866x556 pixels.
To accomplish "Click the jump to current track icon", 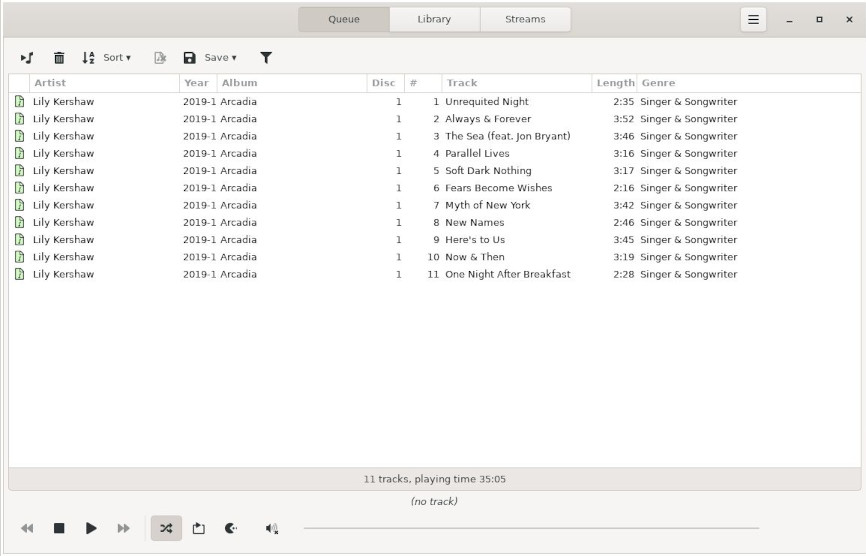I will coord(27,58).
